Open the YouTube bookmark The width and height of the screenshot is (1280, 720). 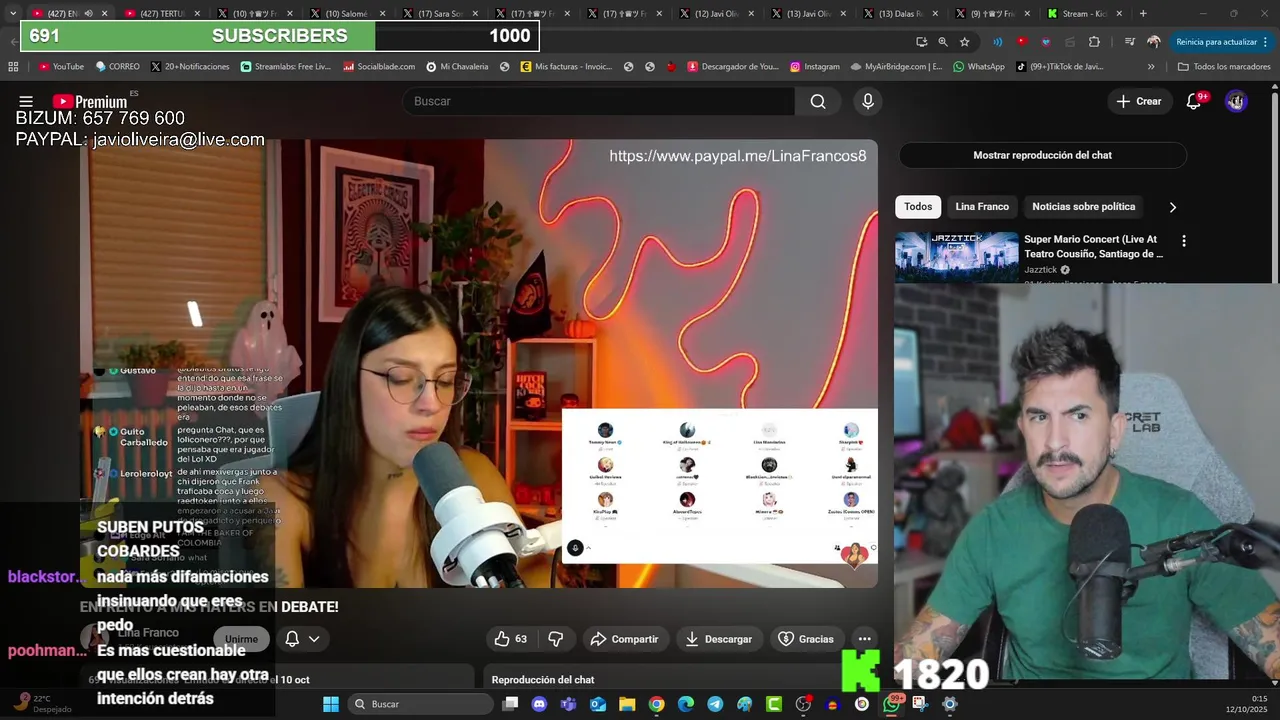[61, 67]
